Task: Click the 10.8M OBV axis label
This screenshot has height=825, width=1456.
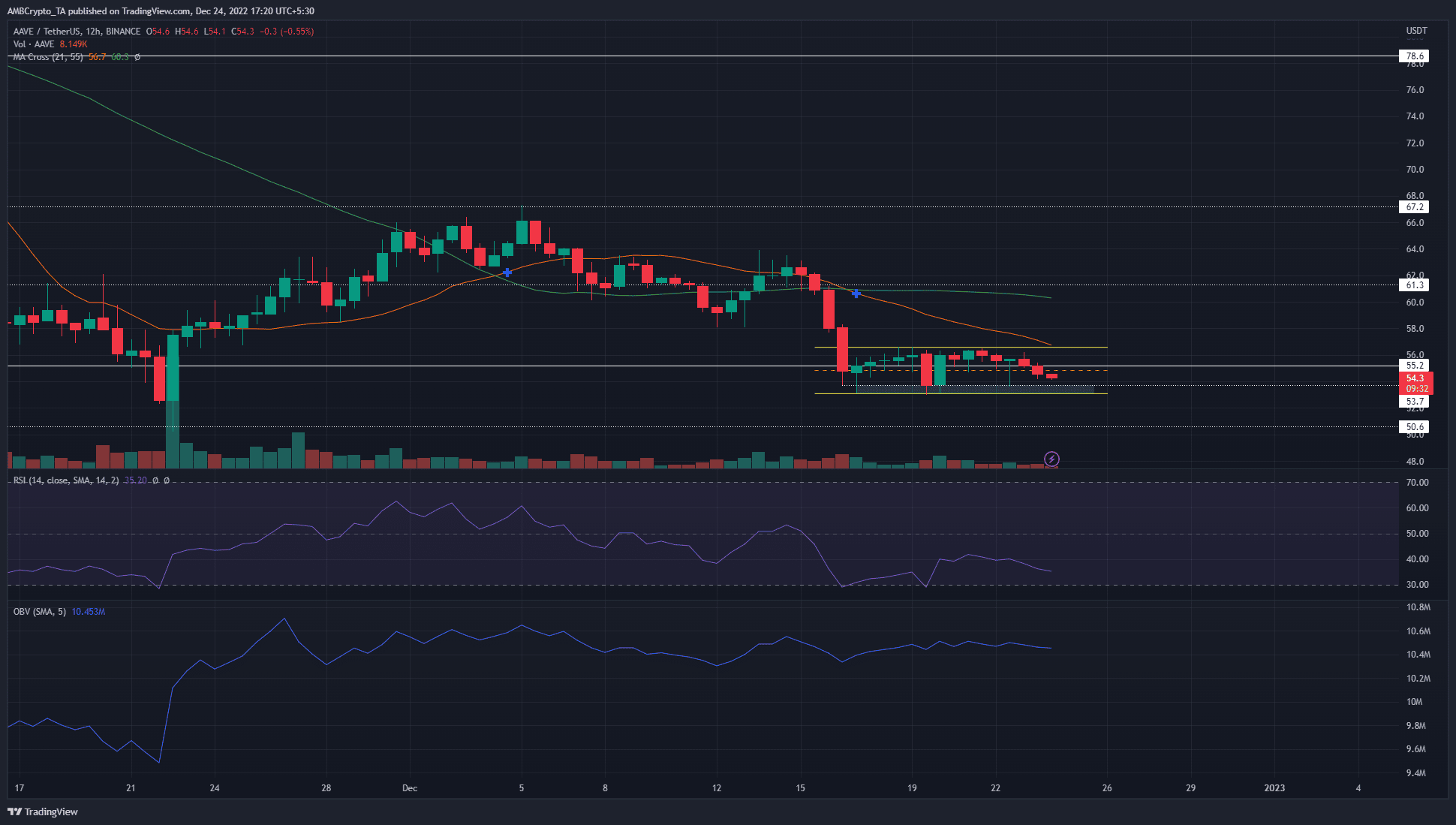Action: [x=1418, y=607]
